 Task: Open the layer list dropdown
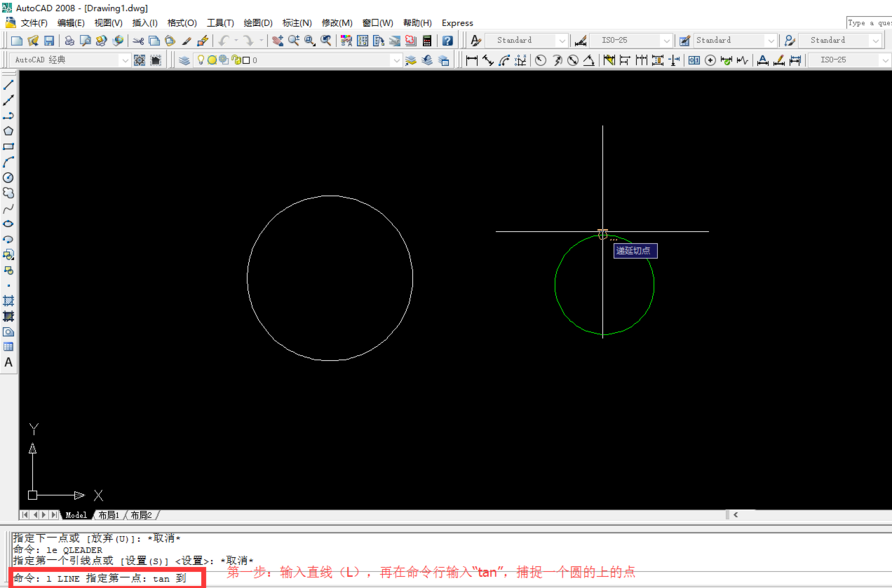[x=395, y=60]
